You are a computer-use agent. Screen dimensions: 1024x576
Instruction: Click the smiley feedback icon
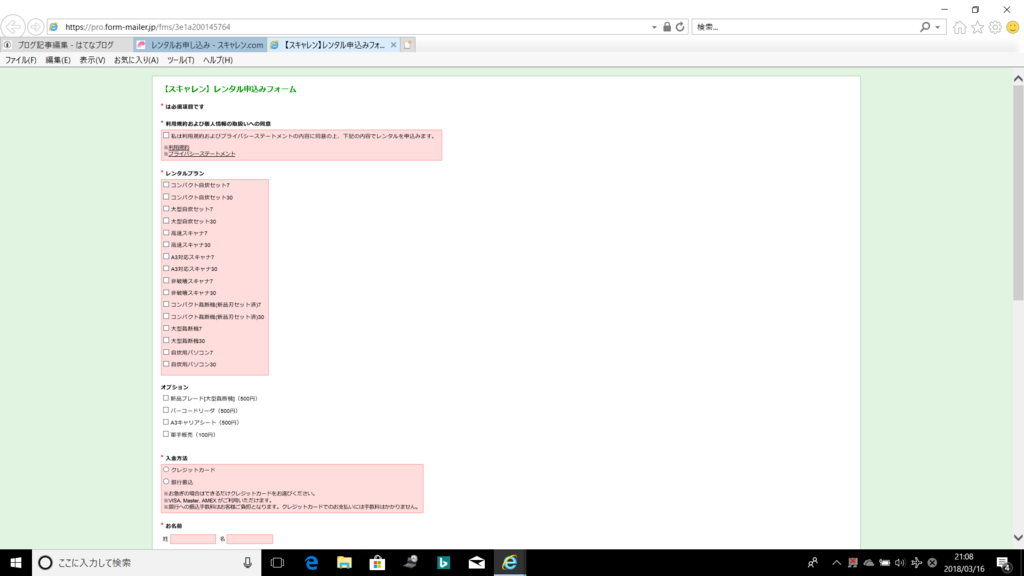click(1012, 27)
